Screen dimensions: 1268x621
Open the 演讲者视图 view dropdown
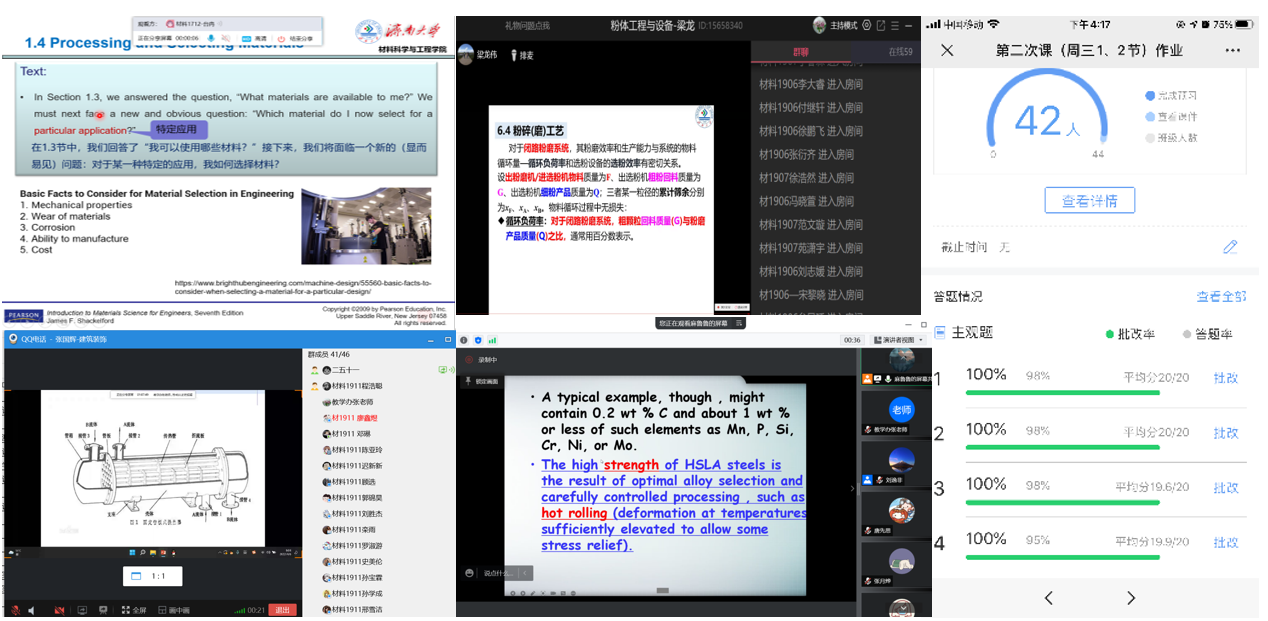[x=893, y=340]
